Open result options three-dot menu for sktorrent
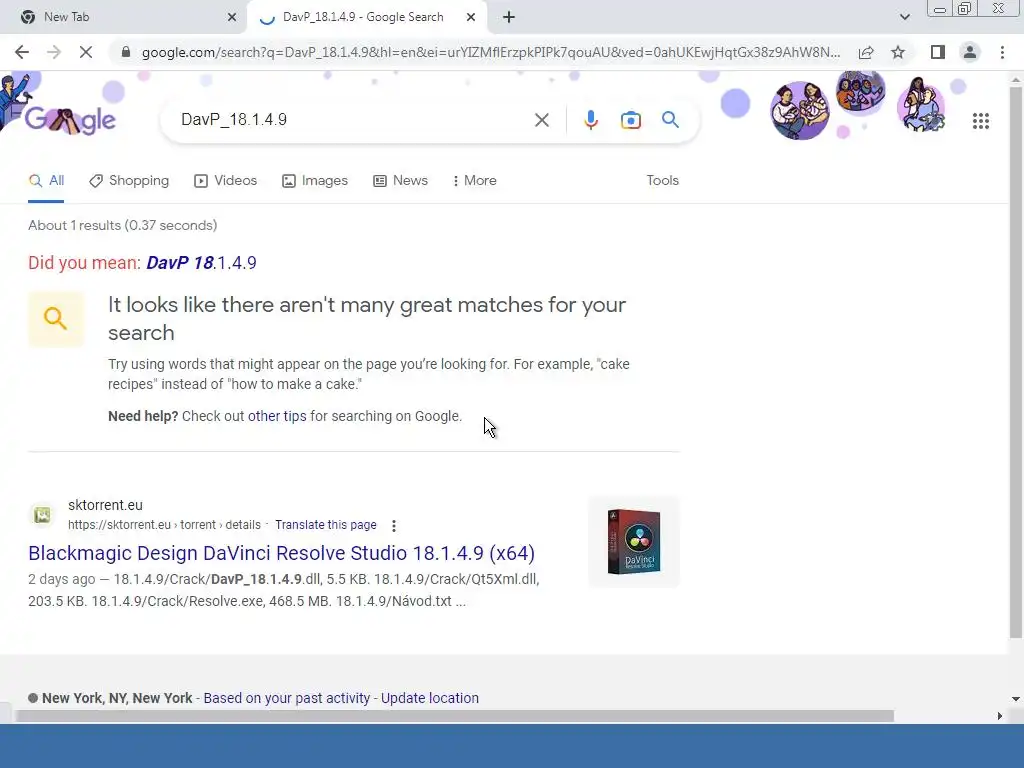This screenshot has height=768, width=1024. click(x=393, y=526)
